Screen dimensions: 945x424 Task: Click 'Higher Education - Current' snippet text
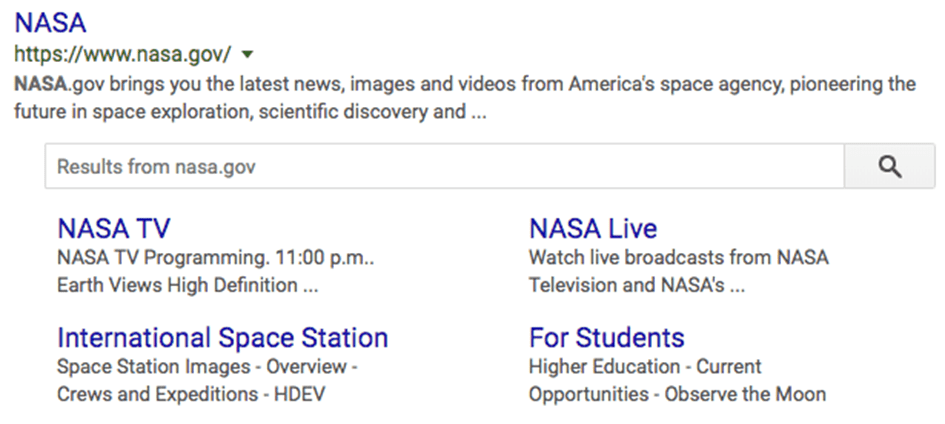(645, 367)
